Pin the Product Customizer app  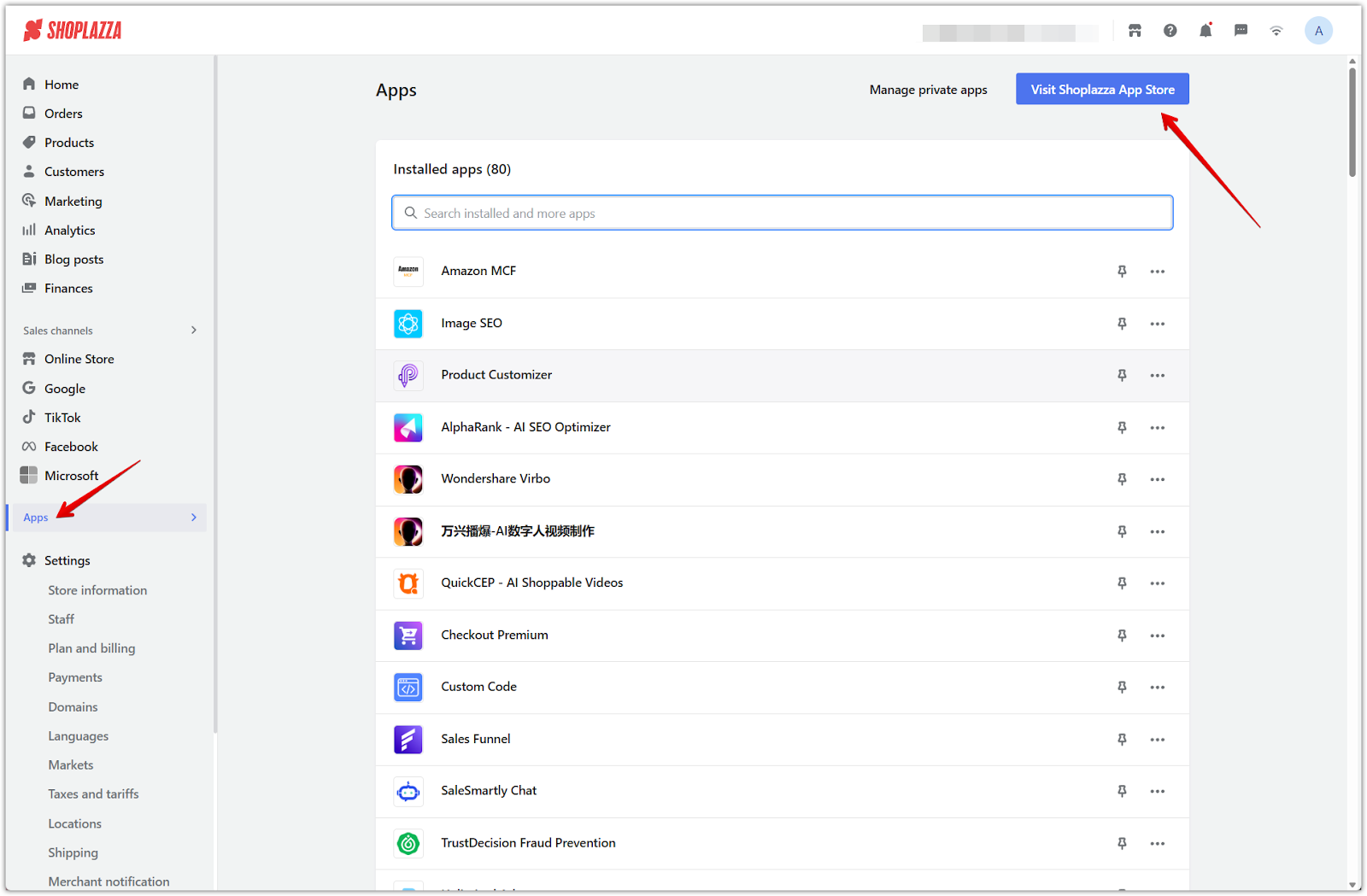click(x=1122, y=375)
